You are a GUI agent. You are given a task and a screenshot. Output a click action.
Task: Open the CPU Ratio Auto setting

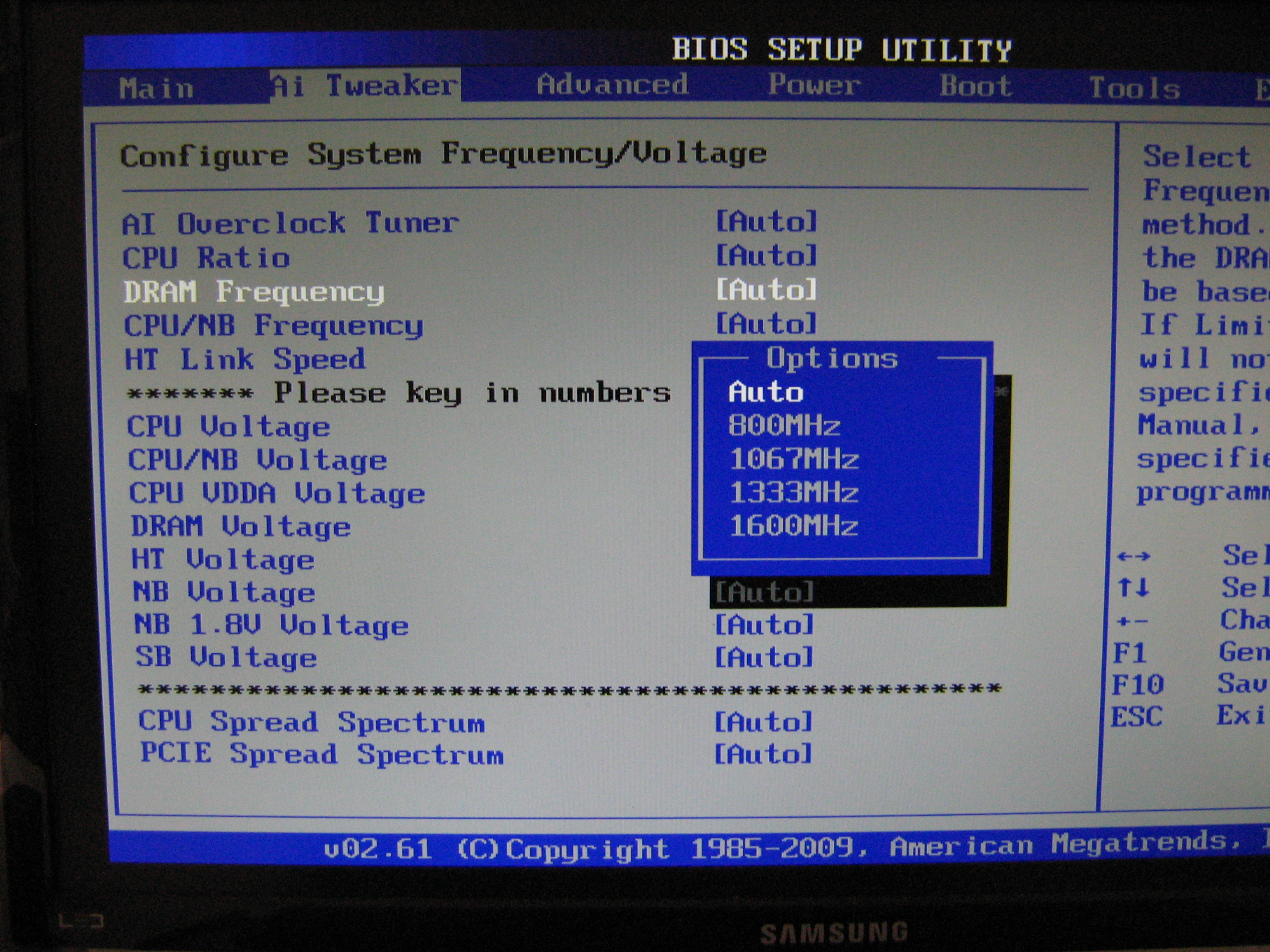coord(766,255)
